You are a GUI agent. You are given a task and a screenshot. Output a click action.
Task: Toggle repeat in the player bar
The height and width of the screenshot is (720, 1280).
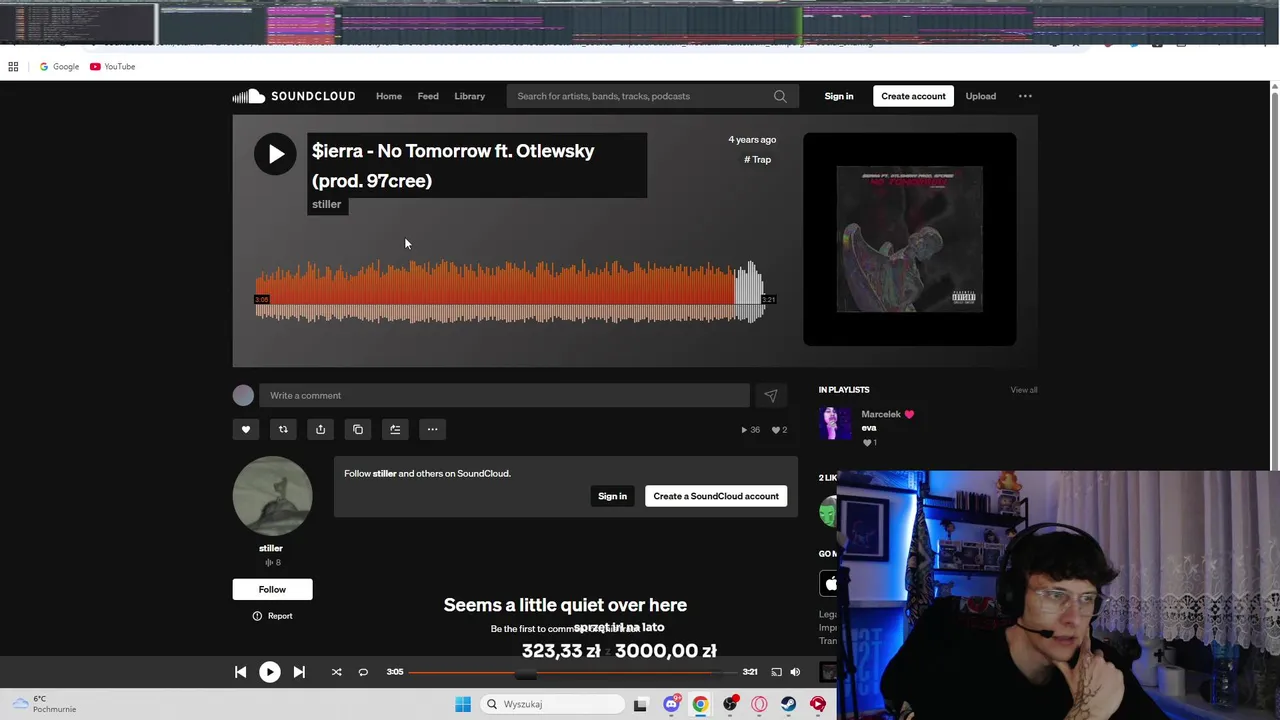click(x=363, y=672)
